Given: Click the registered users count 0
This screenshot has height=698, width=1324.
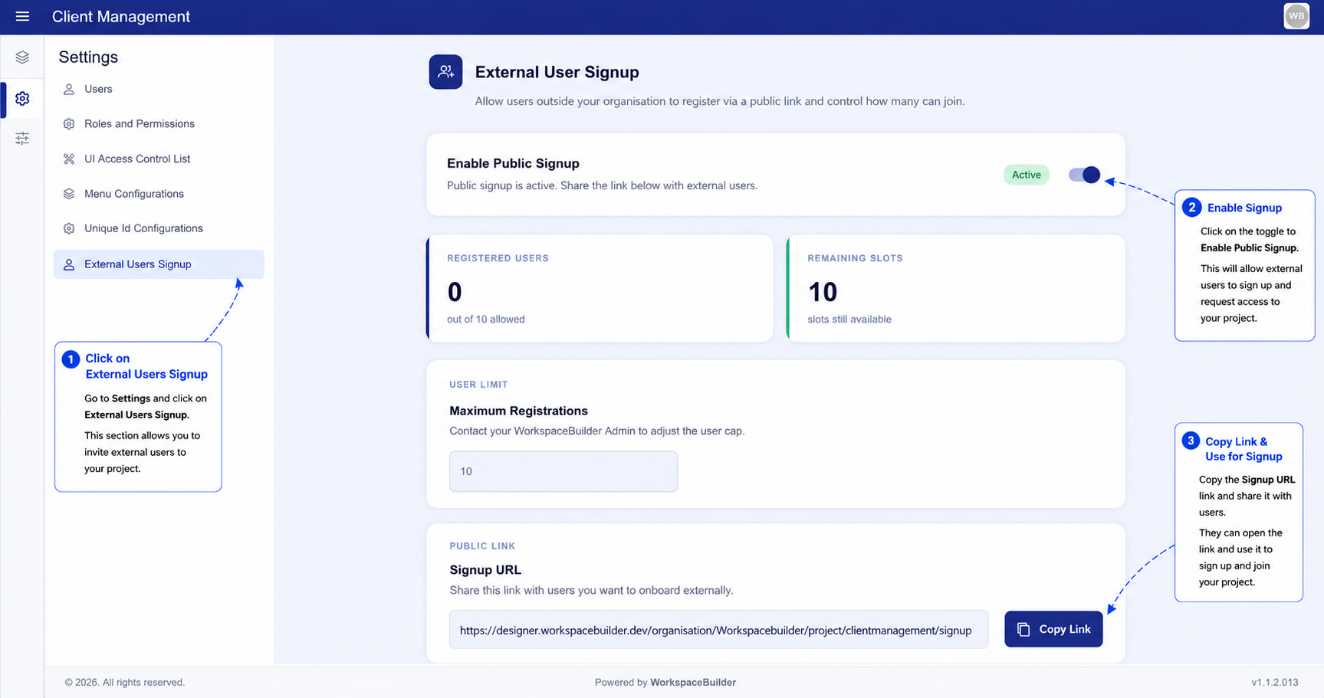Looking at the screenshot, I should pos(455,292).
